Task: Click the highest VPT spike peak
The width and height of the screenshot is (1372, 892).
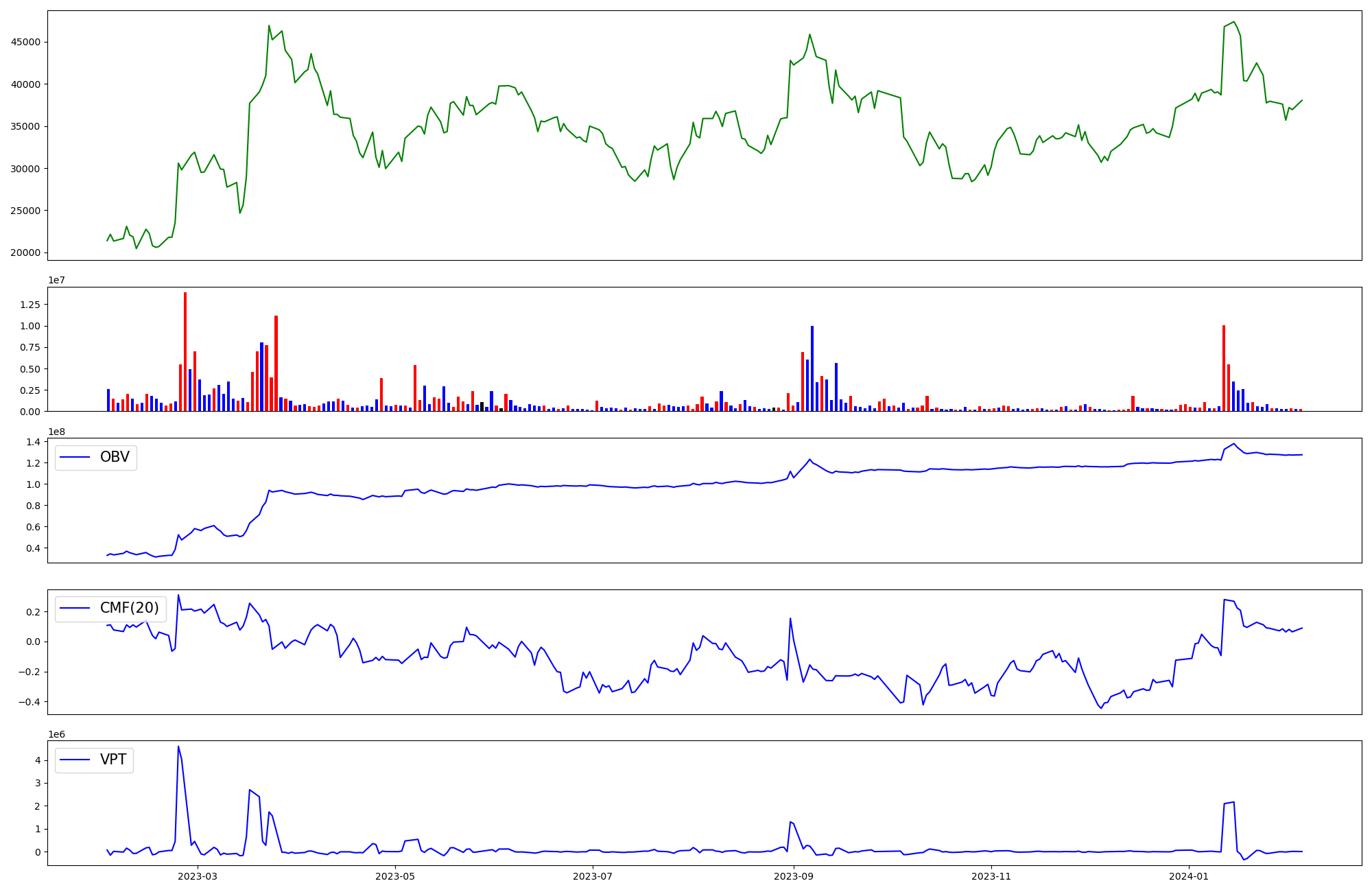Action: (x=178, y=747)
